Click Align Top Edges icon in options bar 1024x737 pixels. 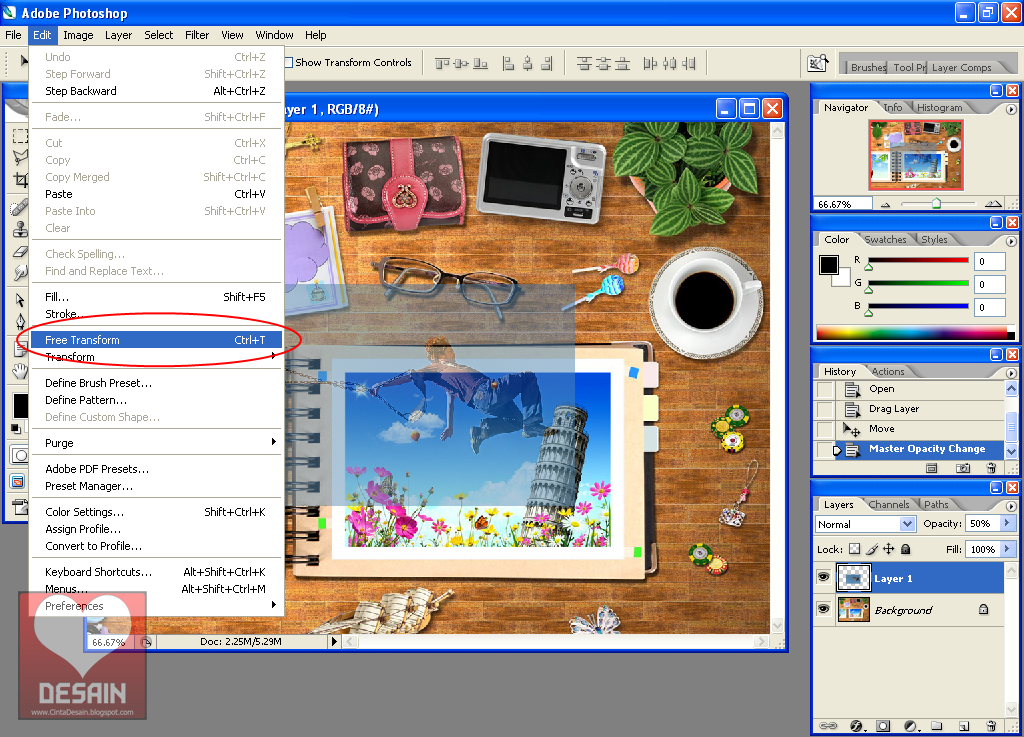click(x=443, y=63)
